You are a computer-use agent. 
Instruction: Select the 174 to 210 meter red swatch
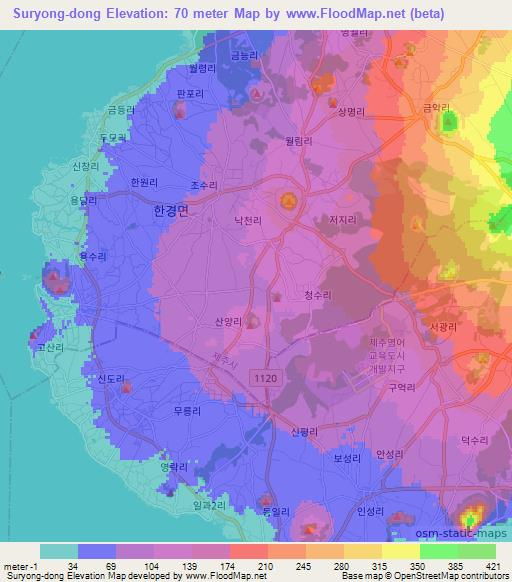249,551
